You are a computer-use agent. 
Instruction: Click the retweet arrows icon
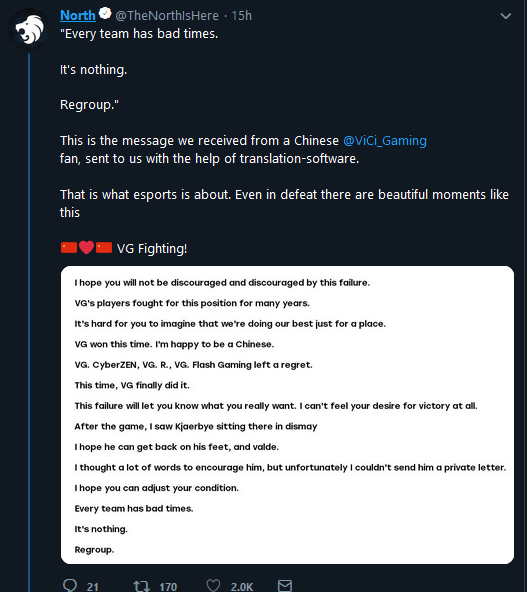(x=142, y=586)
